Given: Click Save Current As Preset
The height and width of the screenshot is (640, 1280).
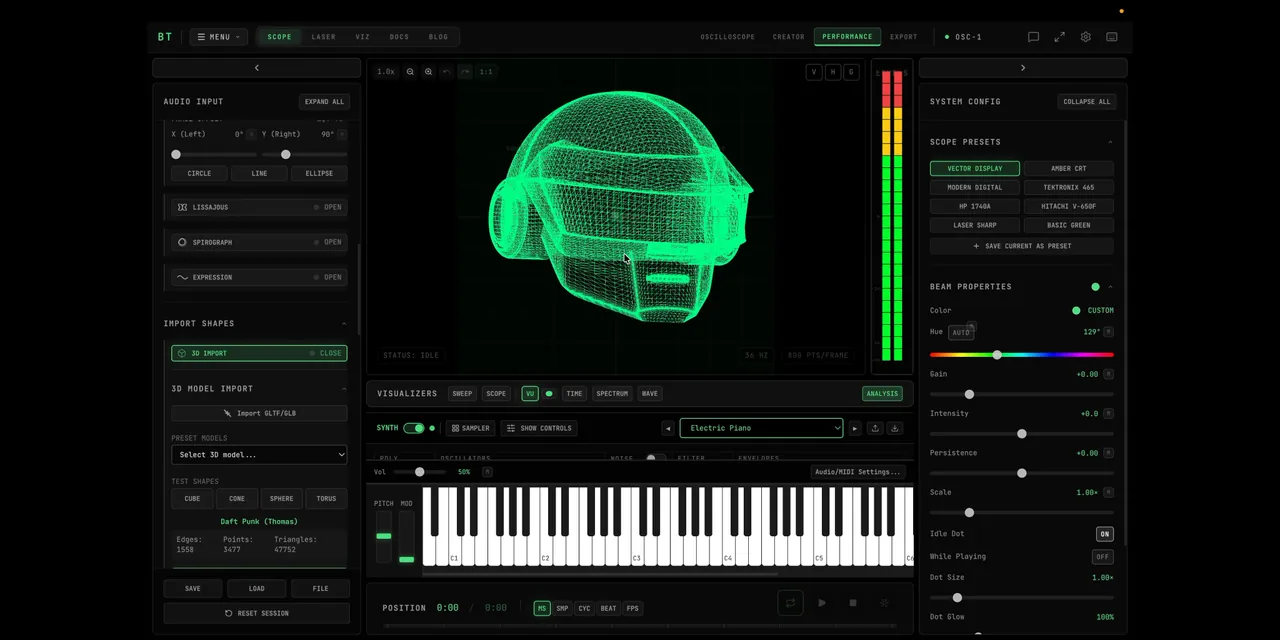Looking at the screenshot, I should (1021, 246).
